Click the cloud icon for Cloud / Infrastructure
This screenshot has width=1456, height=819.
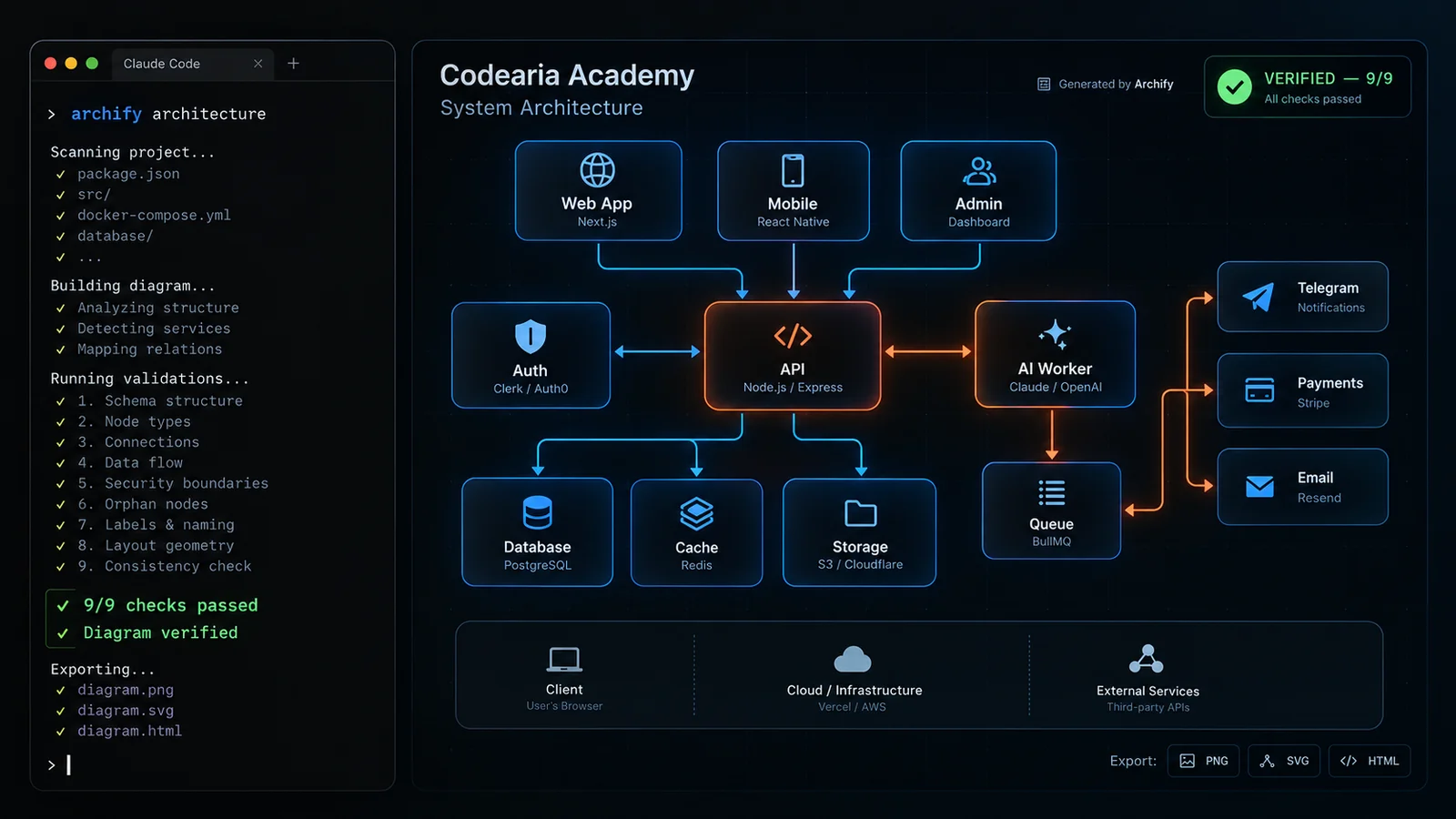click(853, 659)
